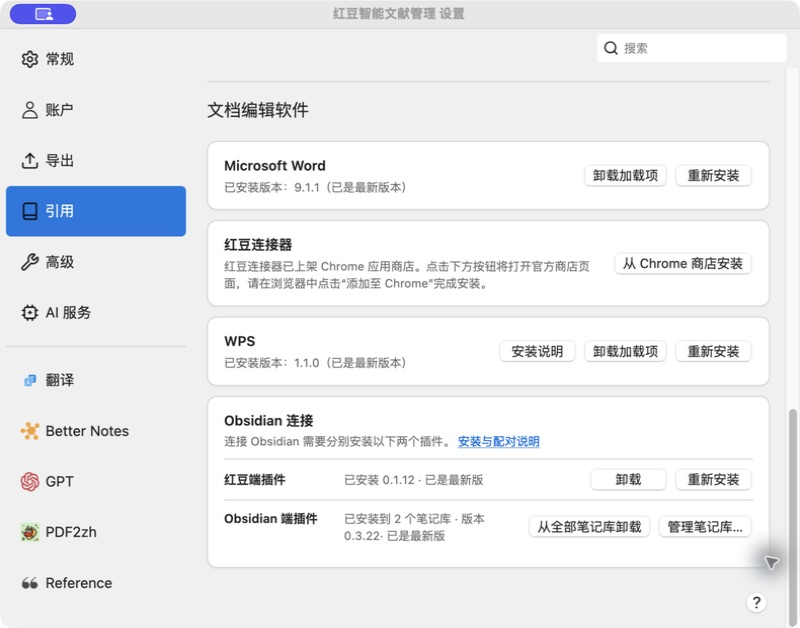Image resolution: width=800 pixels, height=628 pixels.
Task: Open the Reference plugin settings
Action: tap(96, 583)
